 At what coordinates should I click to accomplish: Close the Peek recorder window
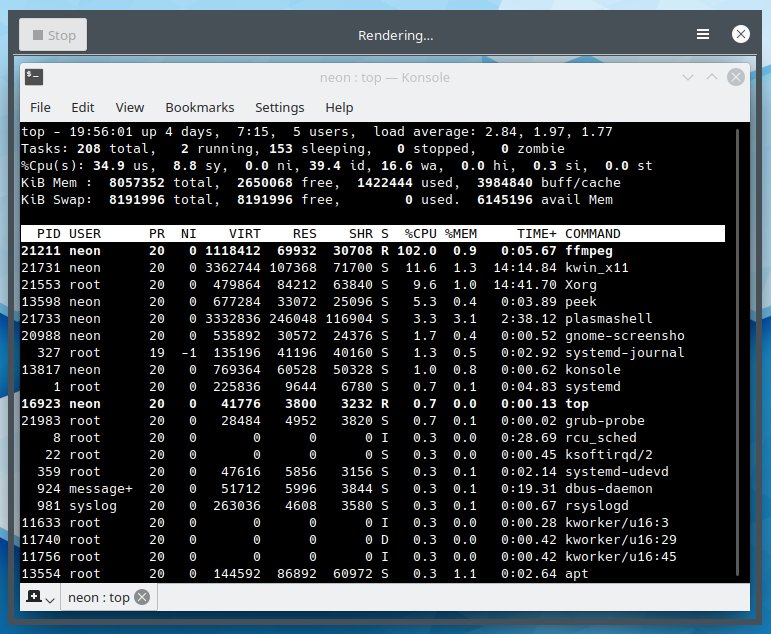(740, 34)
